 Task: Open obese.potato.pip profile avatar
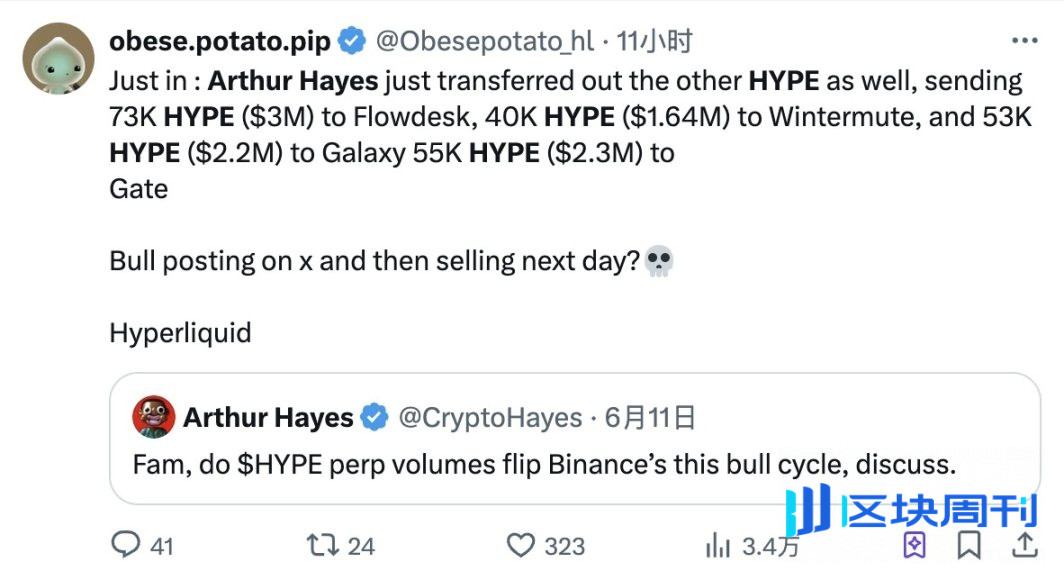tap(58, 58)
